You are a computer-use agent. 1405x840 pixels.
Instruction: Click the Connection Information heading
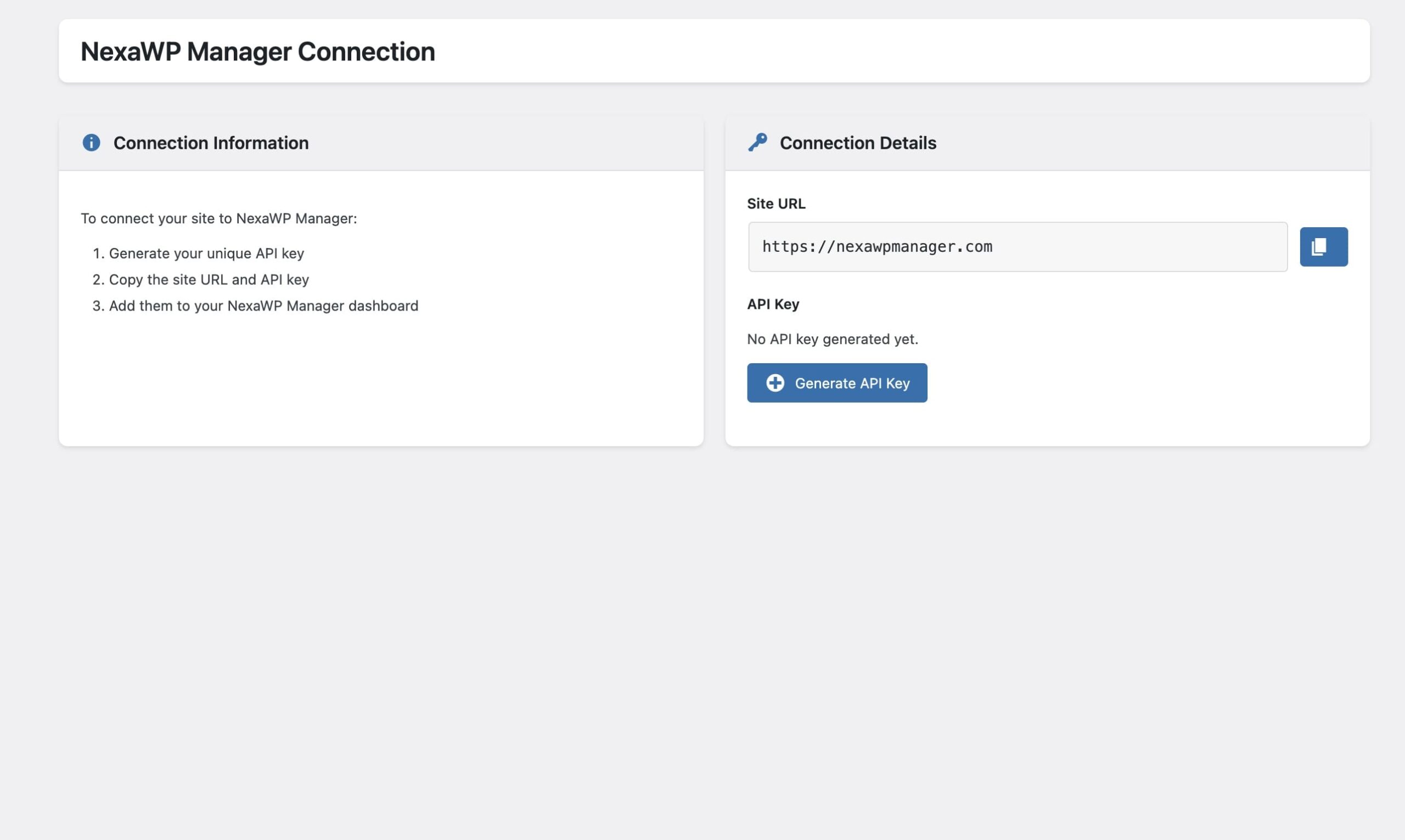(x=211, y=143)
